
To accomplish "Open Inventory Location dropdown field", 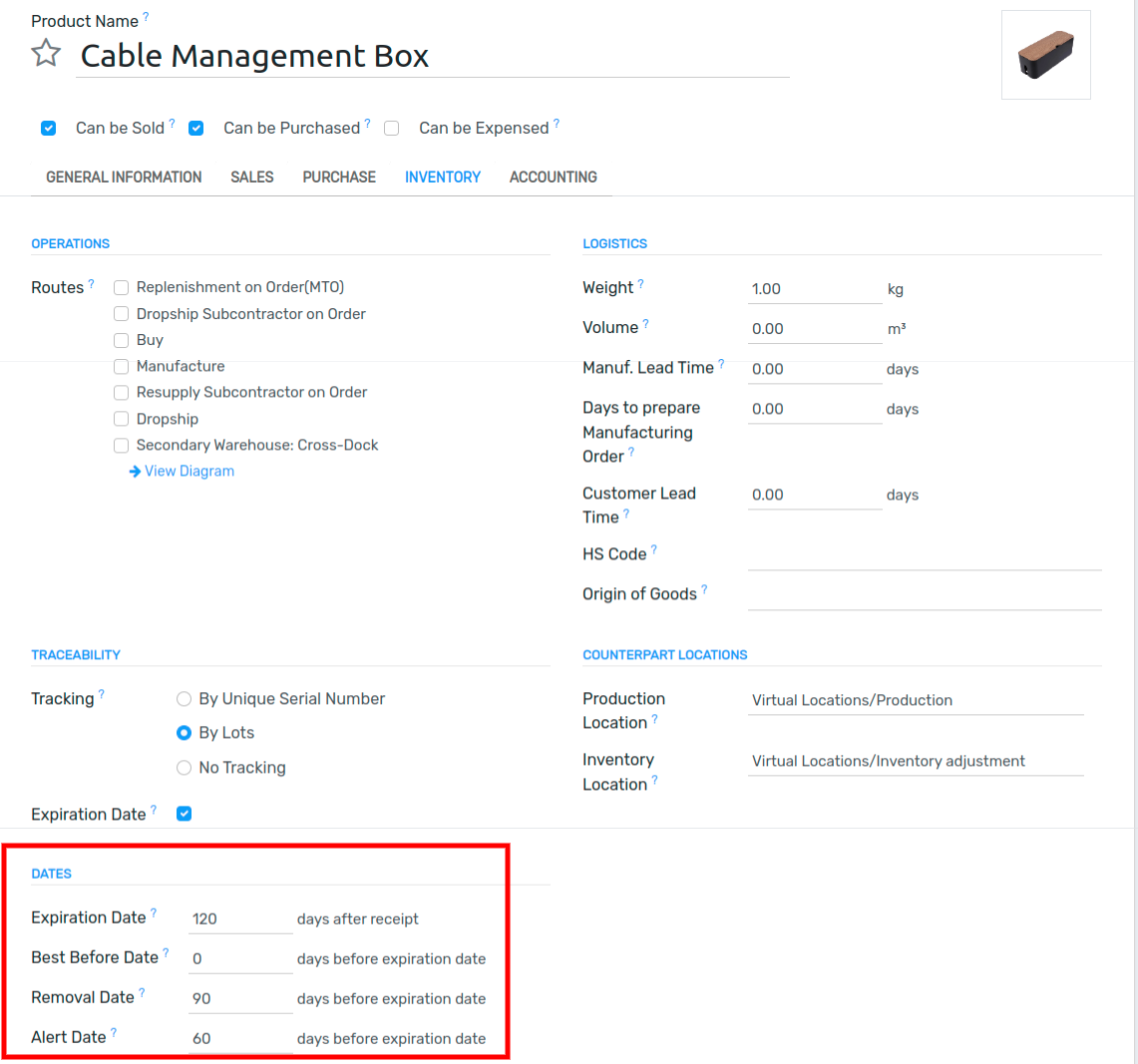I will pos(916,761).
